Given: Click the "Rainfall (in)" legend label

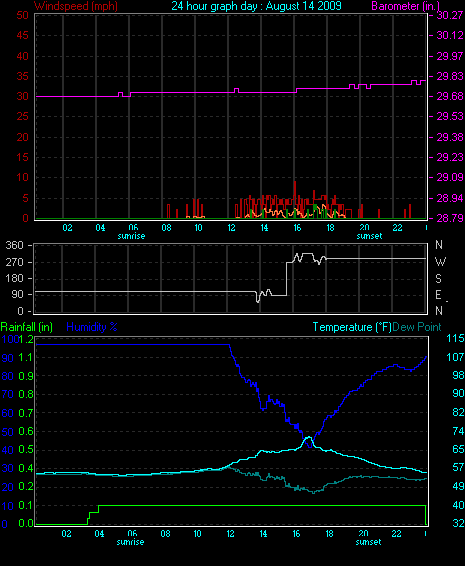Looking at the screenshot, I should click(x=26, y=327).
